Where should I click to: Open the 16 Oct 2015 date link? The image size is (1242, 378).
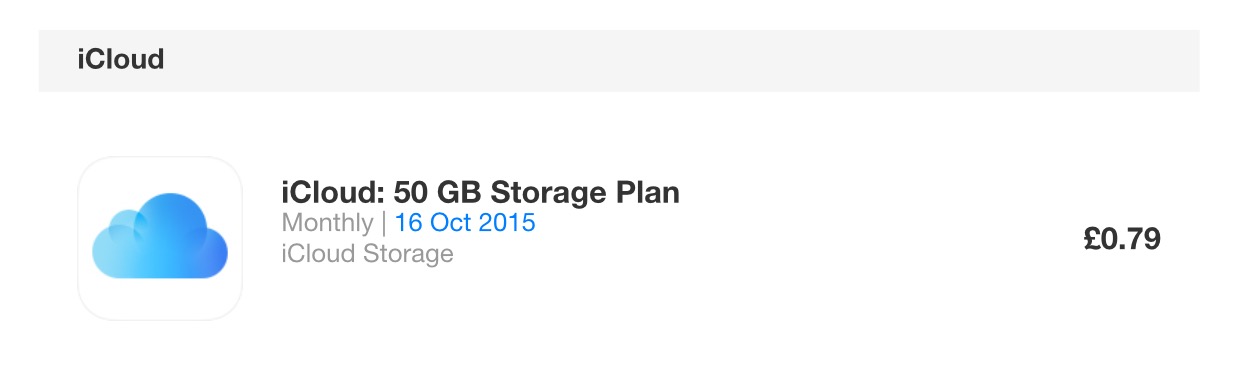(465, 222)
